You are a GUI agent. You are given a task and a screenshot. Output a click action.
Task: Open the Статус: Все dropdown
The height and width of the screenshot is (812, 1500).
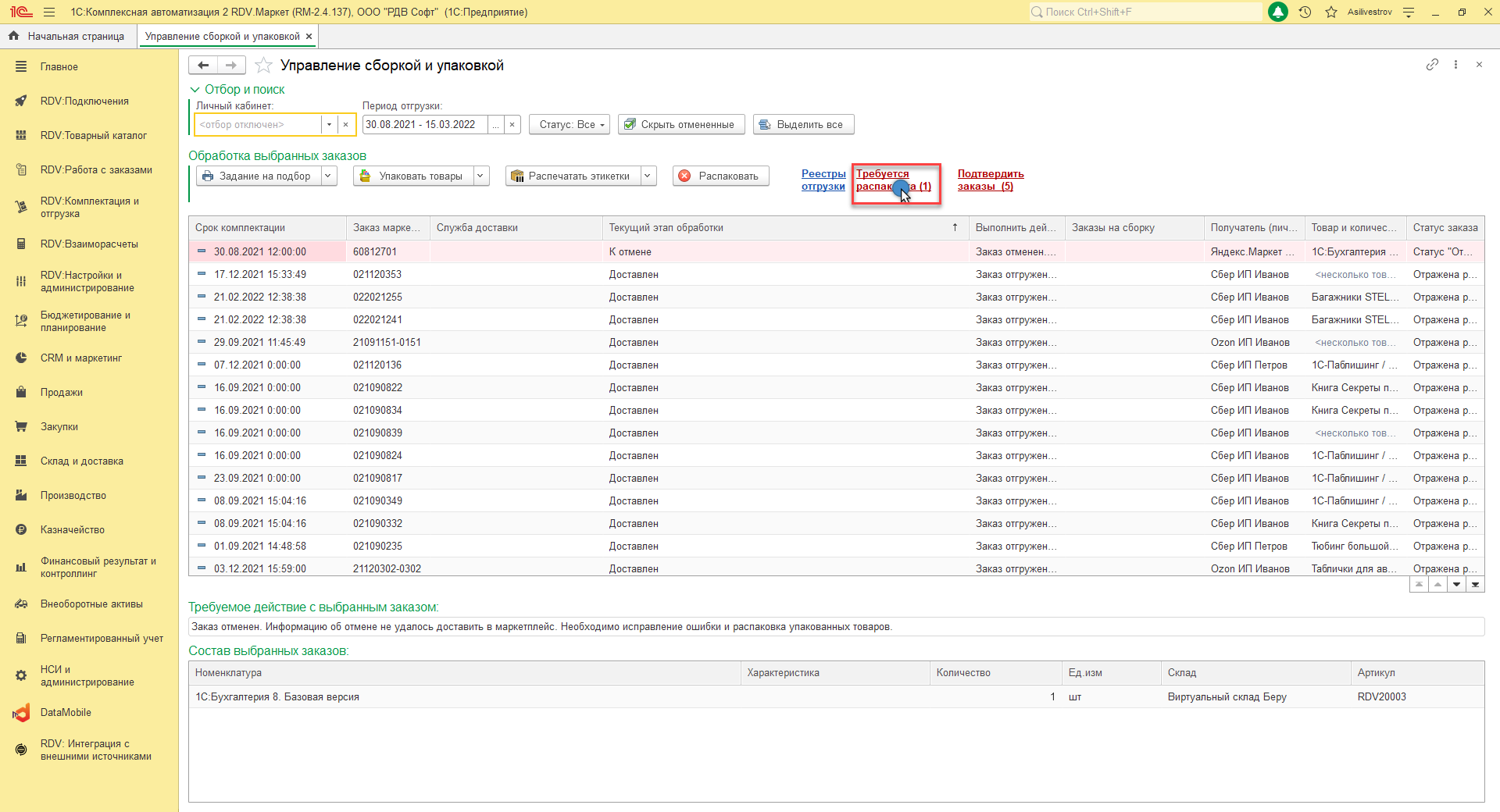570,125
